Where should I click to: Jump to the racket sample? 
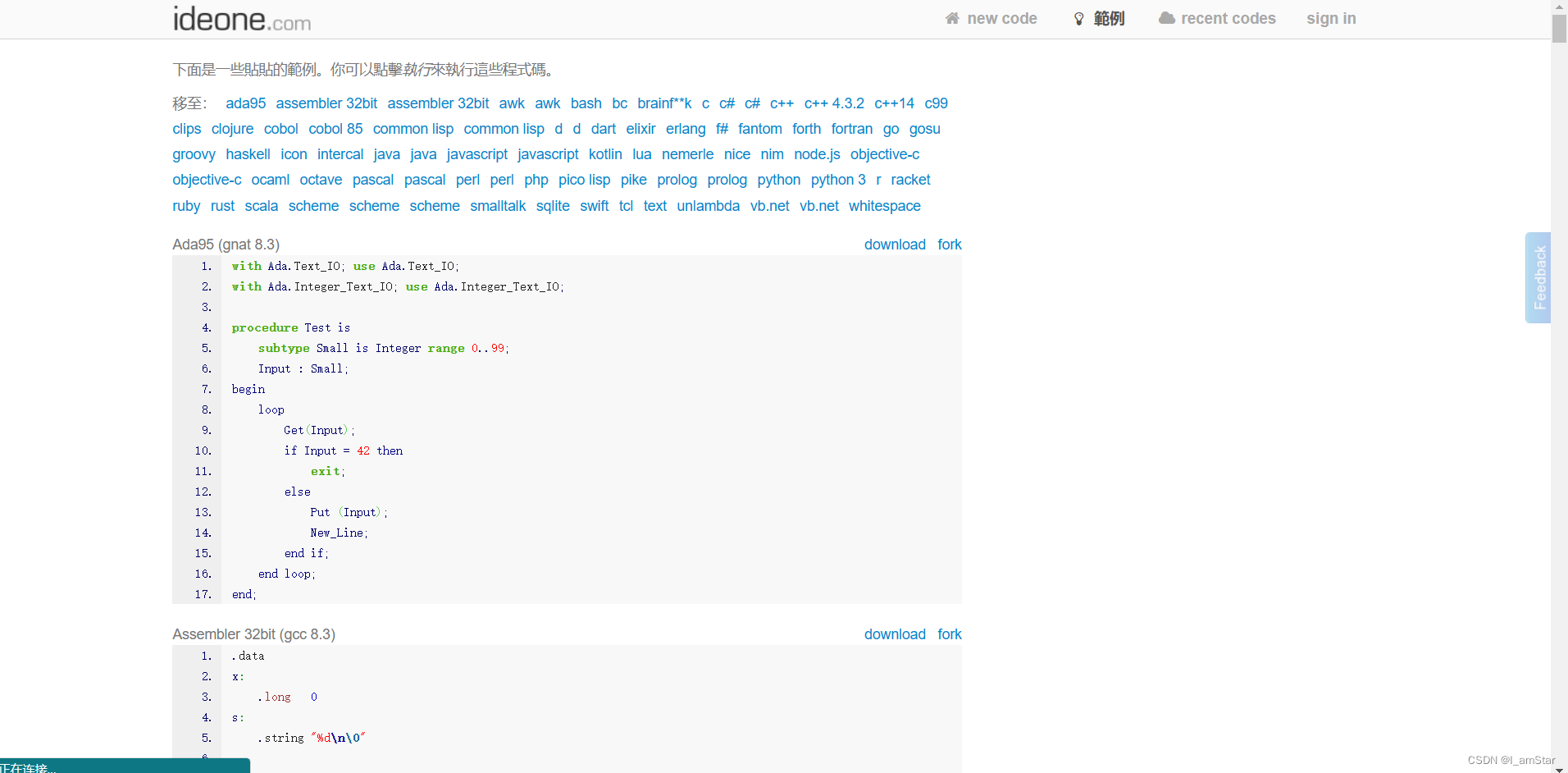tap(910, 180)
